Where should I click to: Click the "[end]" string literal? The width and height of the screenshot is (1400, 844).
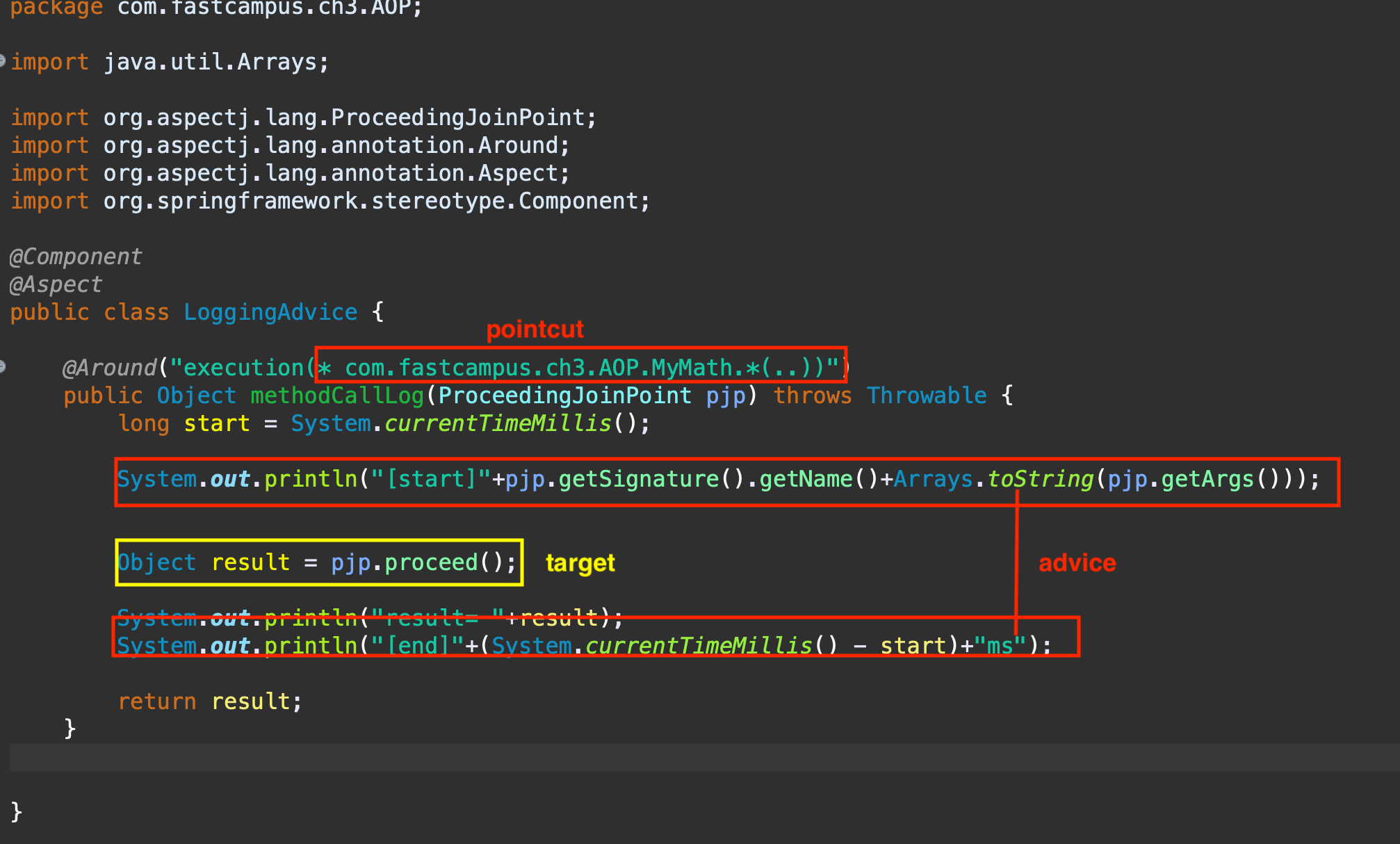[417, 645]
